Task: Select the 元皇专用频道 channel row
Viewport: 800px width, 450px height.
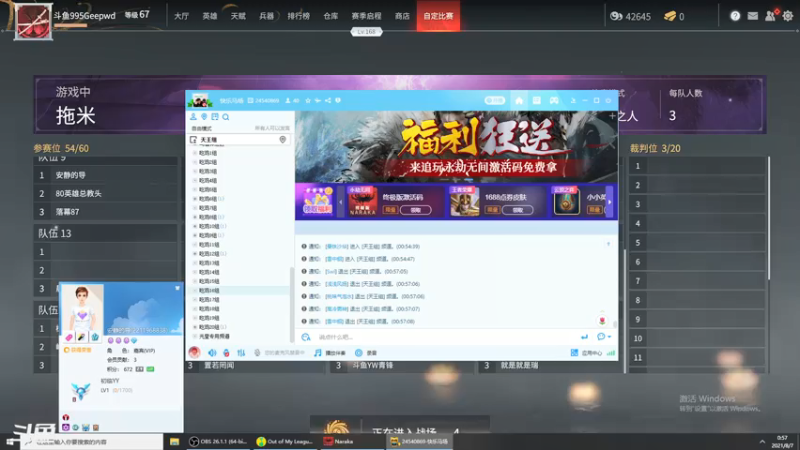Action: tap(239, 336)
